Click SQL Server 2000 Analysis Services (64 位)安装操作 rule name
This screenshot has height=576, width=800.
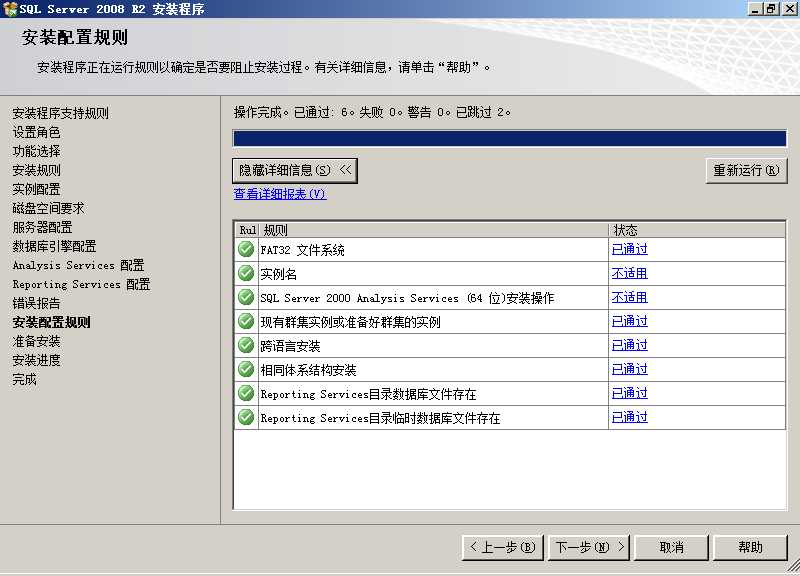click(407, 298)
